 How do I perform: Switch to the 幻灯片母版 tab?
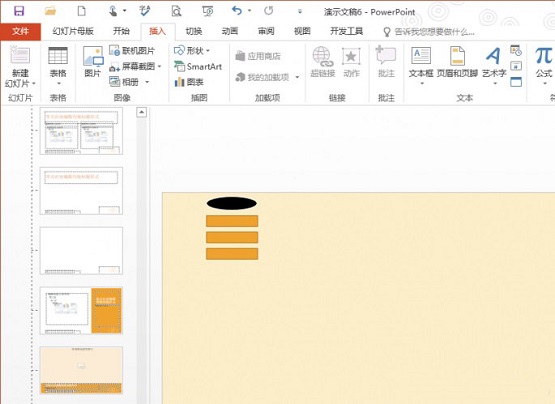pos(73,31)
